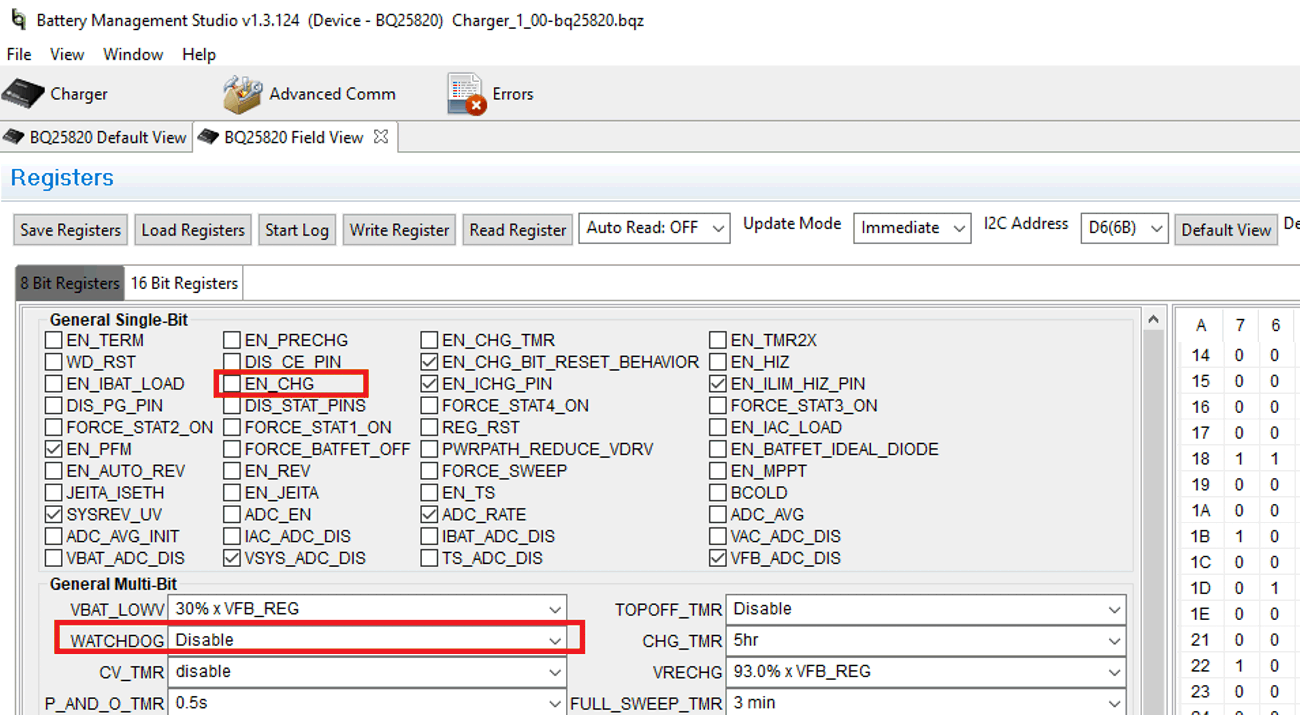Enable the EN_HIZ checkbox
The width and height of the screenshot is (1300, 715).
click(716, 361)
